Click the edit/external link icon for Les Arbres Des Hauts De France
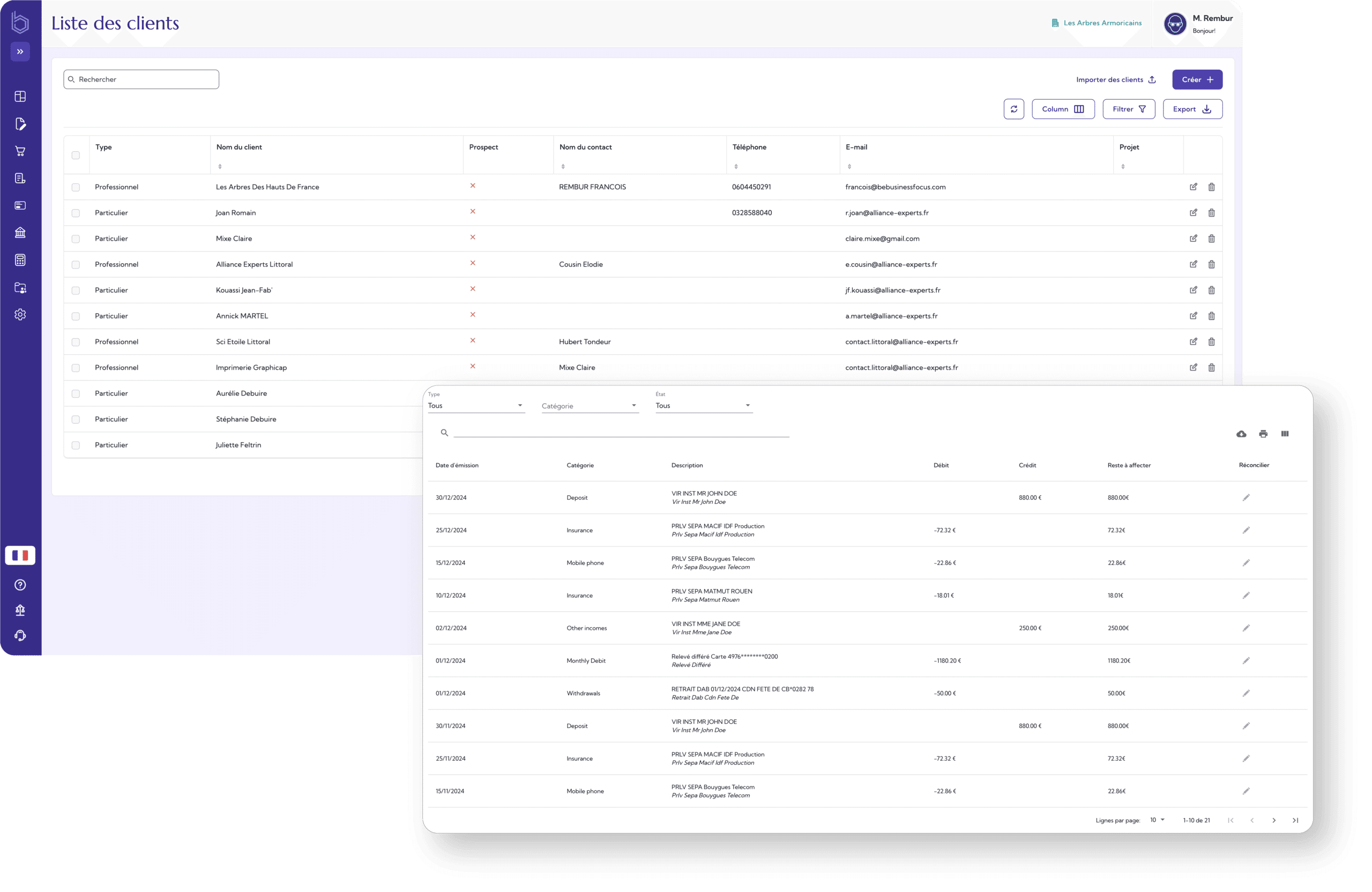 click(x=1193, y=187)
